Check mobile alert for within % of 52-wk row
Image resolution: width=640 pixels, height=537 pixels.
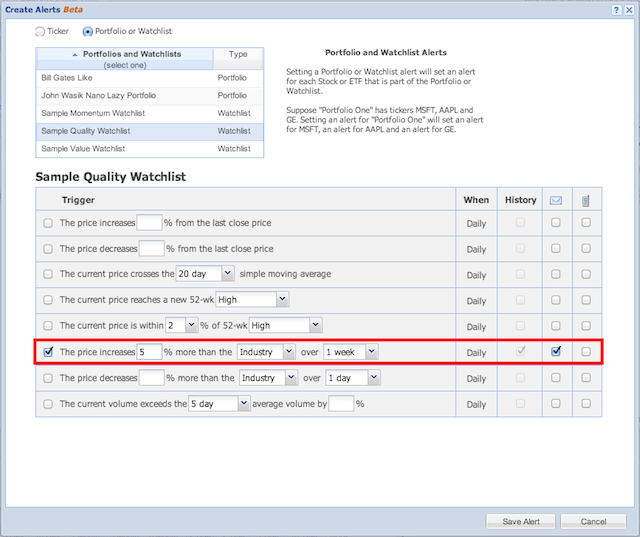586,326
